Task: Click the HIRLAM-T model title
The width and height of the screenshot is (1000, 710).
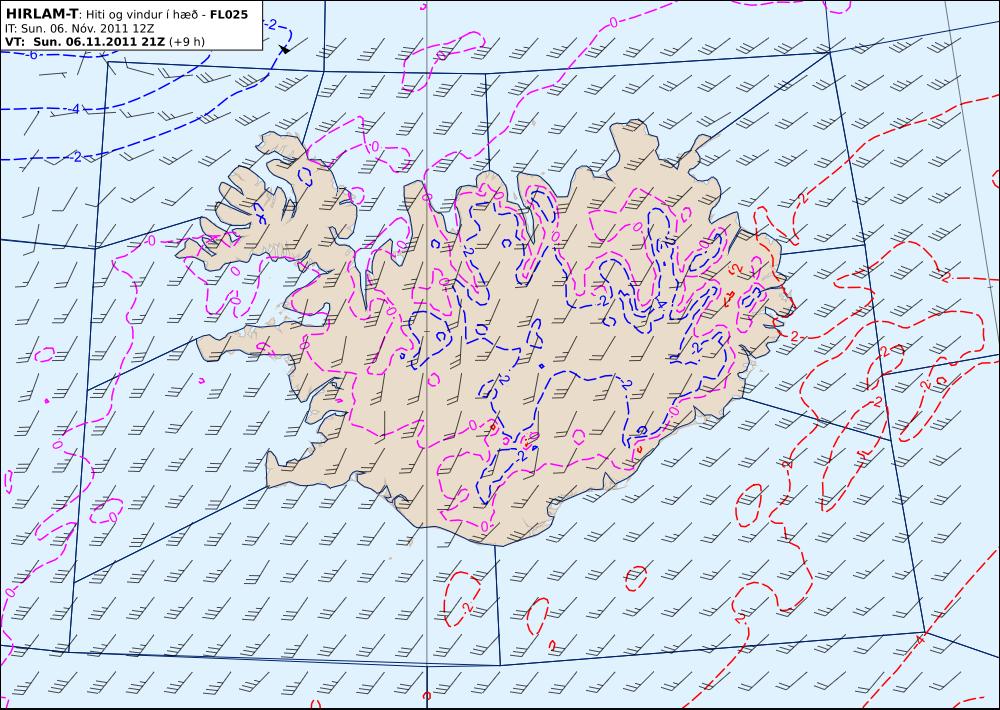Action: coord(41,14)
